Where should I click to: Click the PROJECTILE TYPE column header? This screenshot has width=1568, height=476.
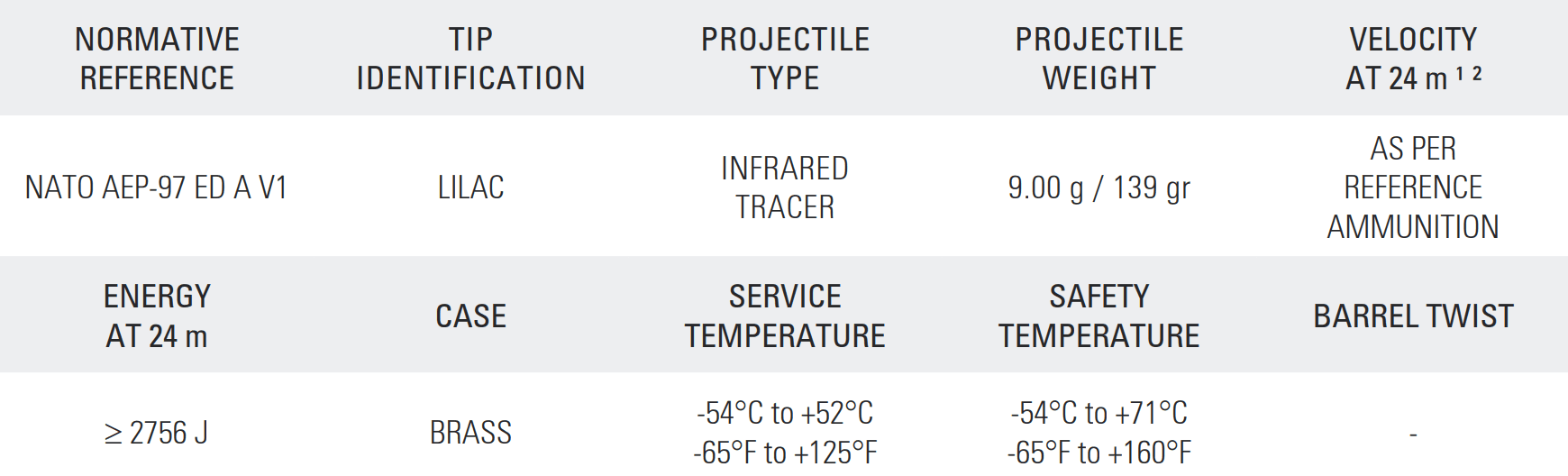point(785,59)
